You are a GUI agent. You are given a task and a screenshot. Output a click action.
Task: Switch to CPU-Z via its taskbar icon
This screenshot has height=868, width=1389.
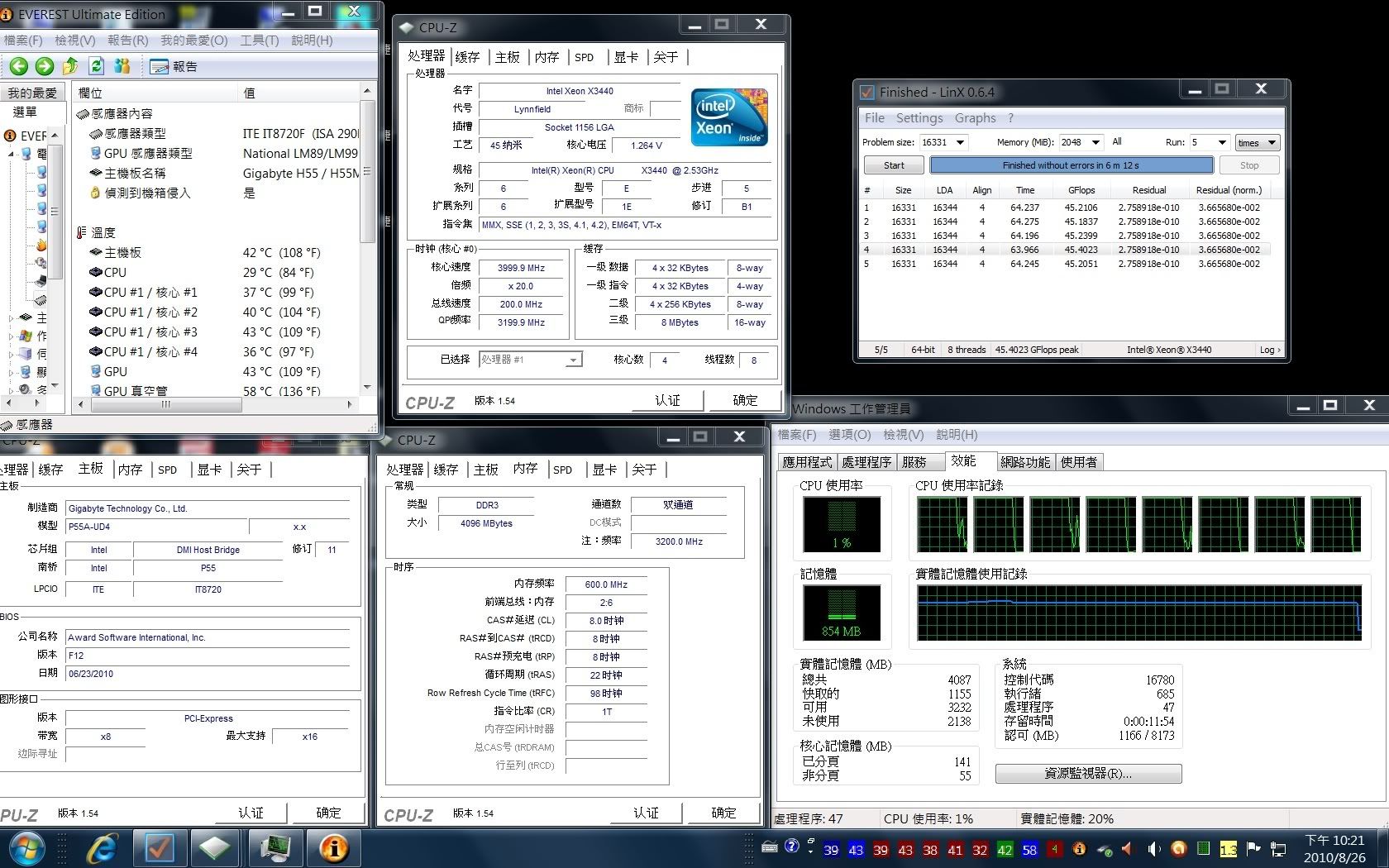(x=215, y=848)
